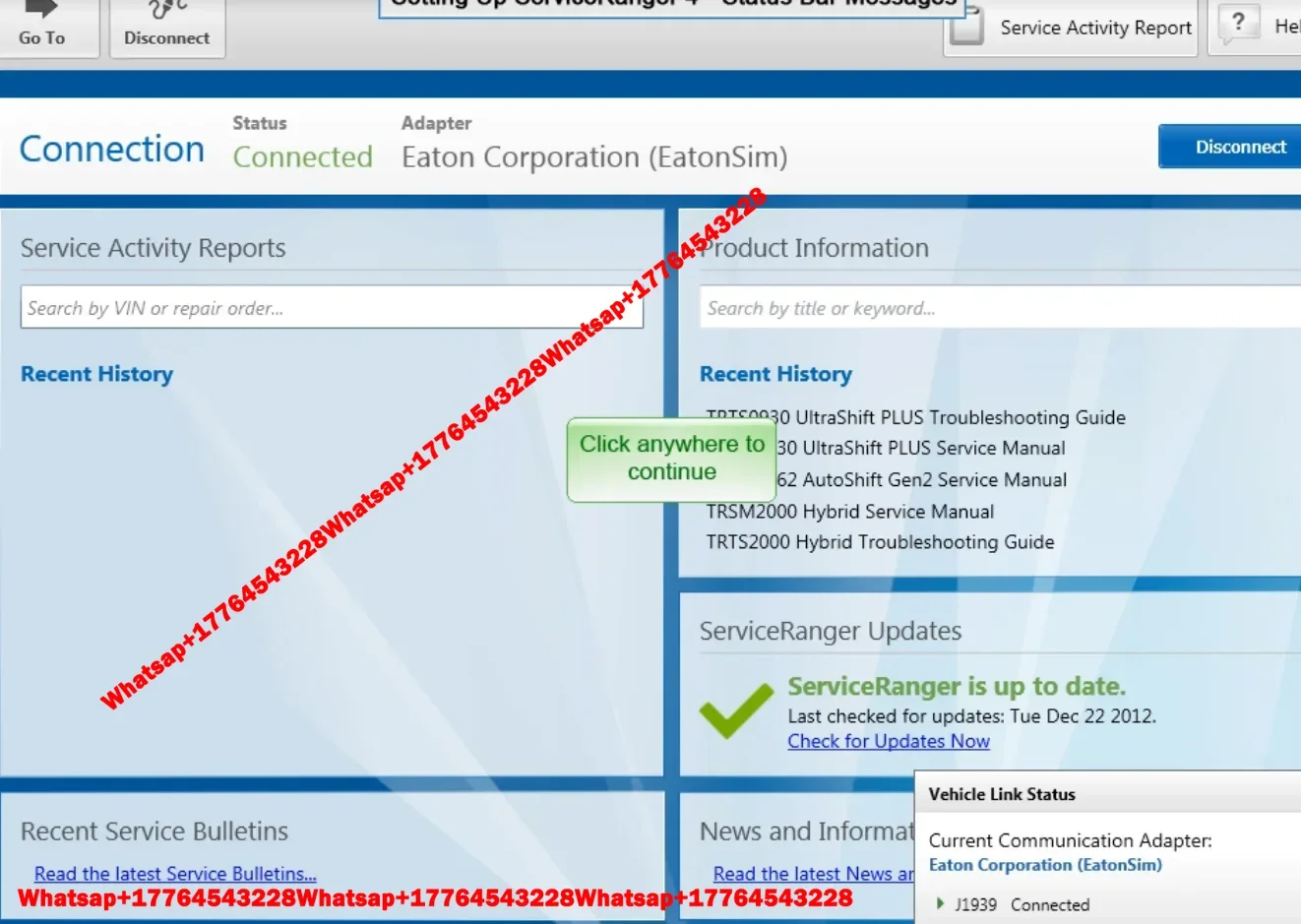Image resolution: width=1301 pixels, height=924 pixels.
Task: Click Read the latest Service Bulletins link
Action: tap(175, 874)
